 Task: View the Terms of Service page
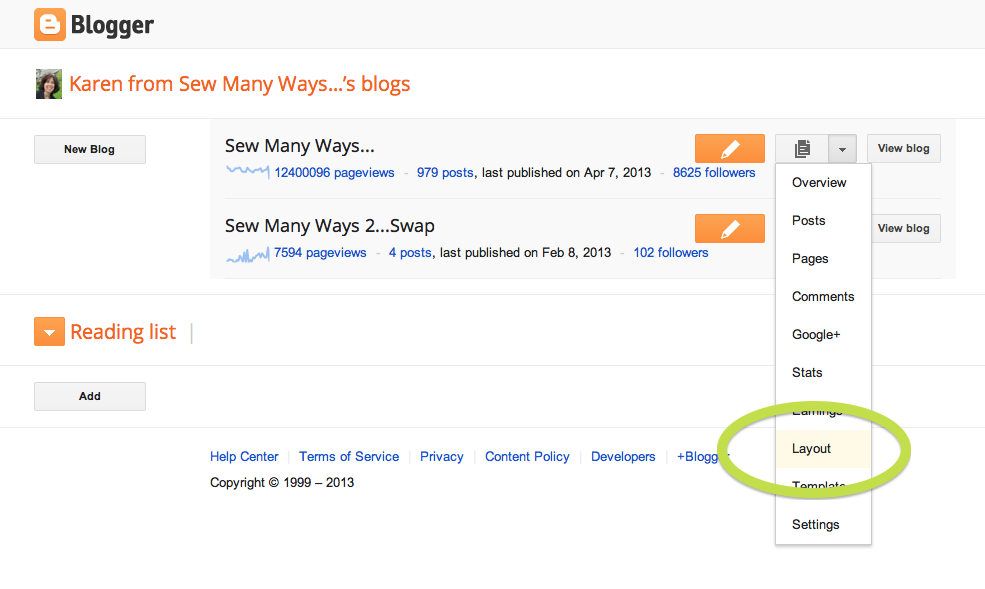(x=348, y=456)
